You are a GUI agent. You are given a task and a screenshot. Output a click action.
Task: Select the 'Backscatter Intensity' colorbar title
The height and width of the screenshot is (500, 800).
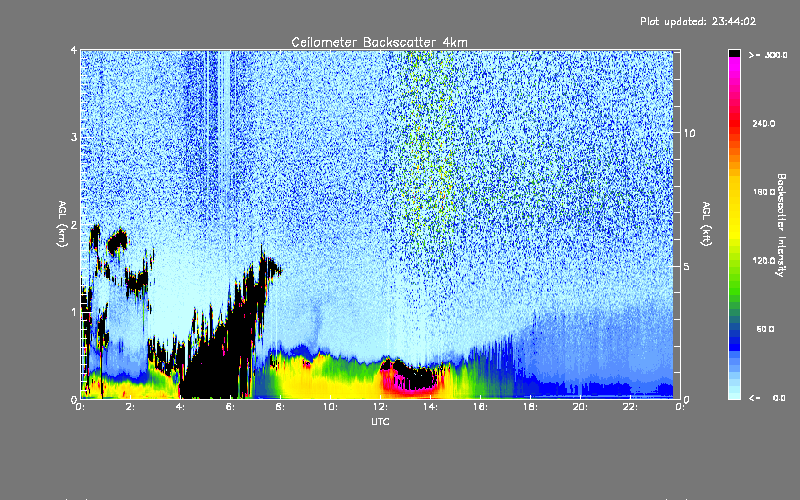[781, 225]
